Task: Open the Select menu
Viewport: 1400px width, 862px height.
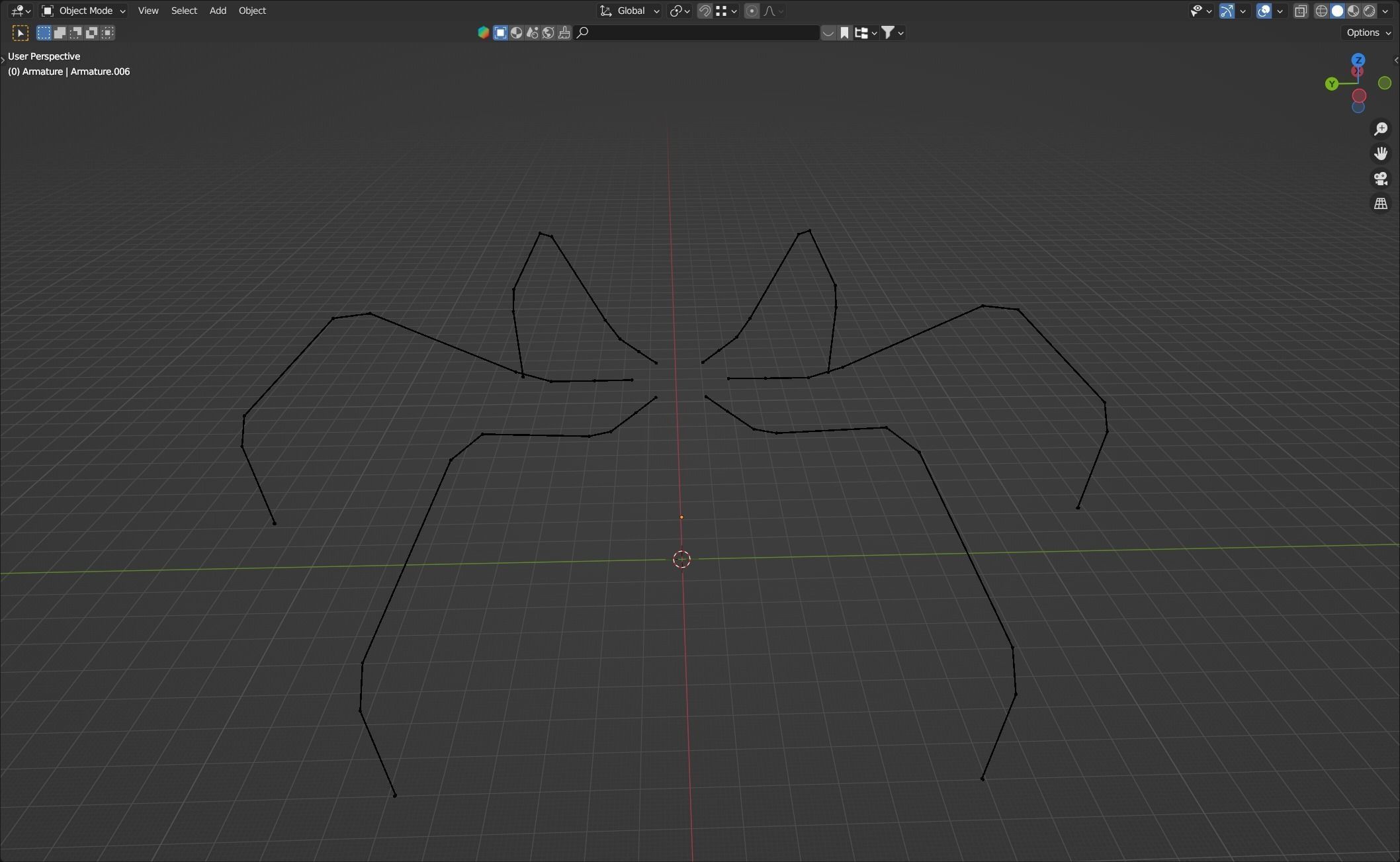Action: (184, 11)
